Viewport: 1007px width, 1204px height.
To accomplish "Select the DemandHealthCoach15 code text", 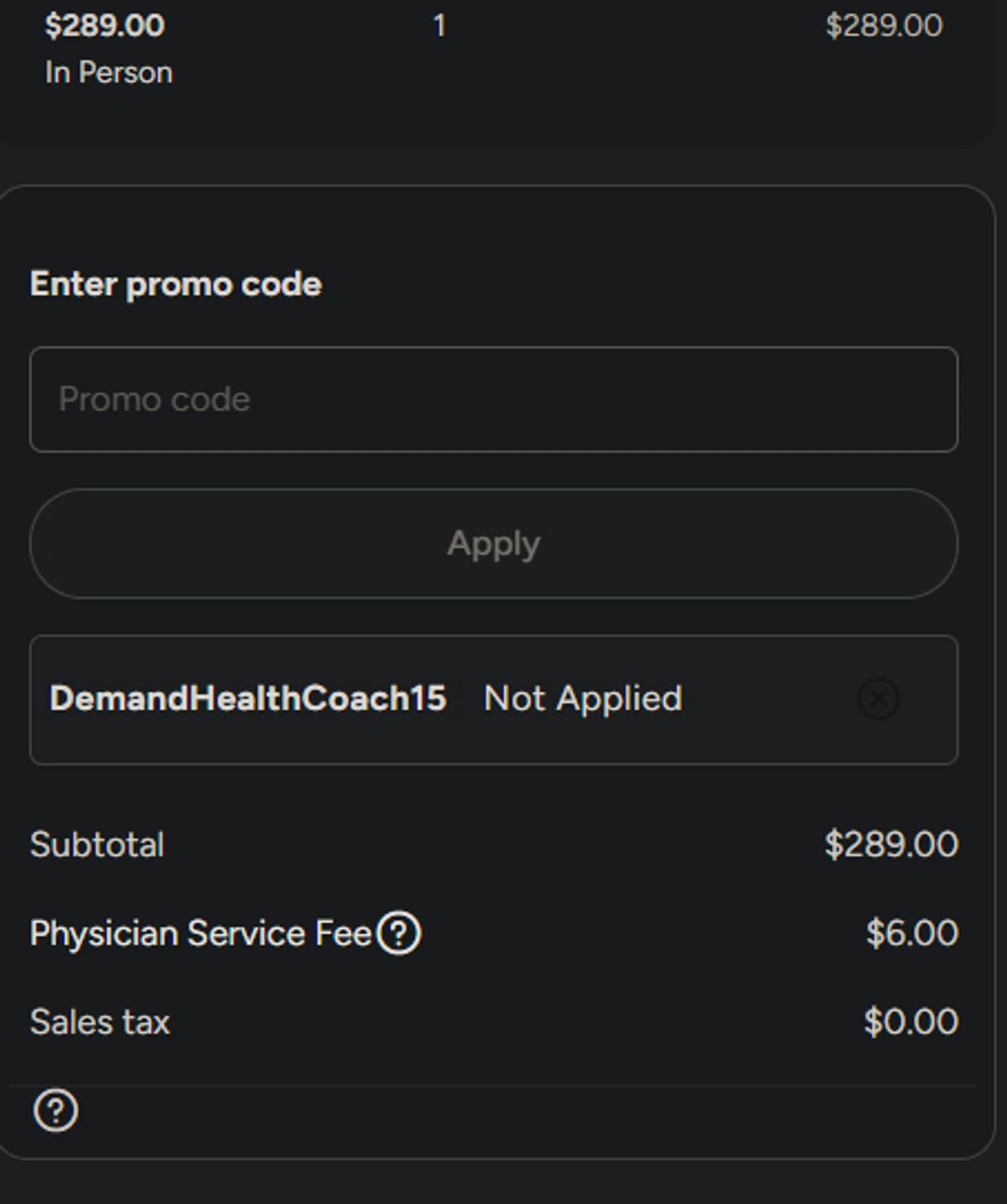I will point(247,699).
